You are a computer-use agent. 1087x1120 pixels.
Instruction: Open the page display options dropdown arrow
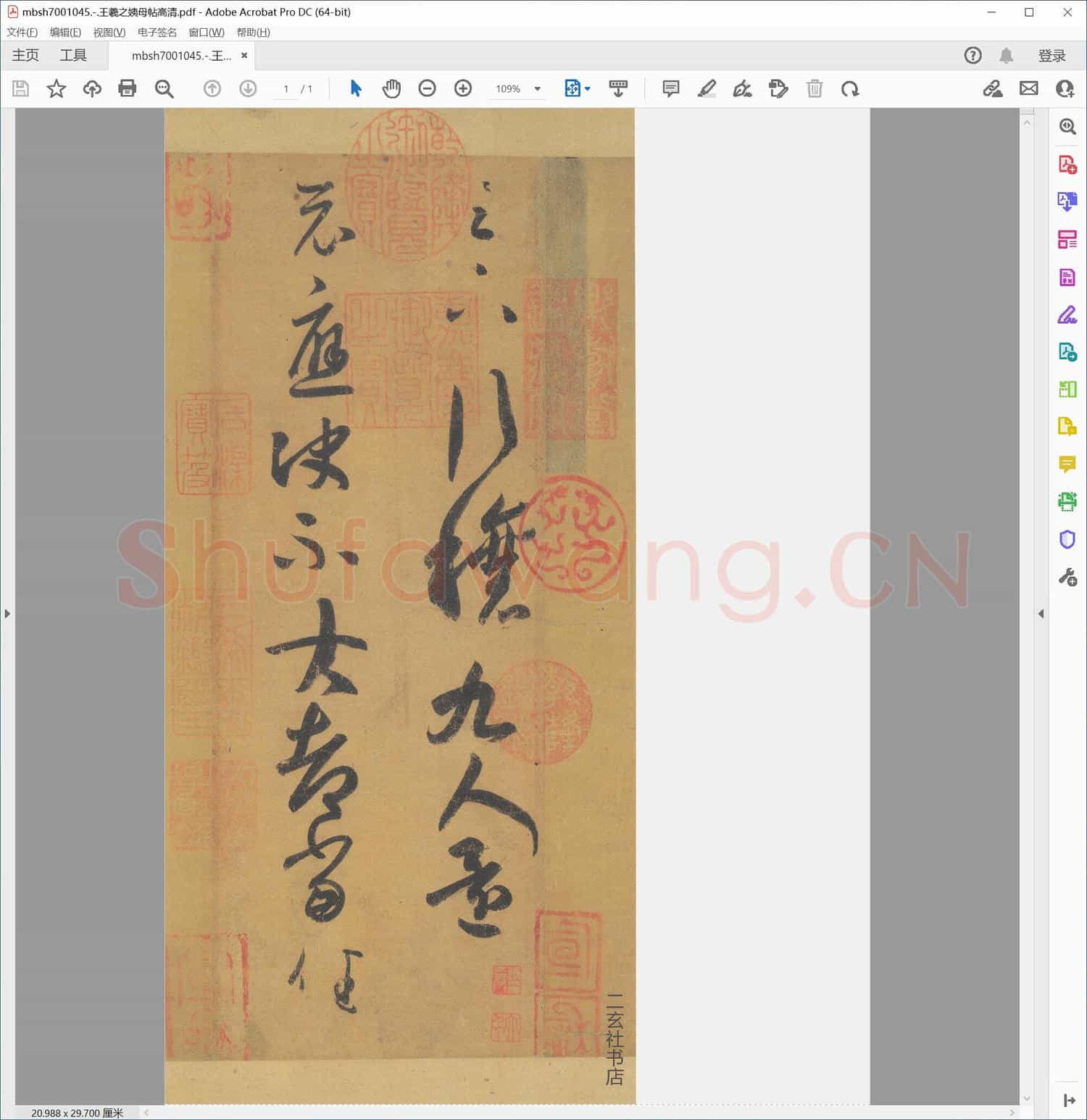(588, 88)
